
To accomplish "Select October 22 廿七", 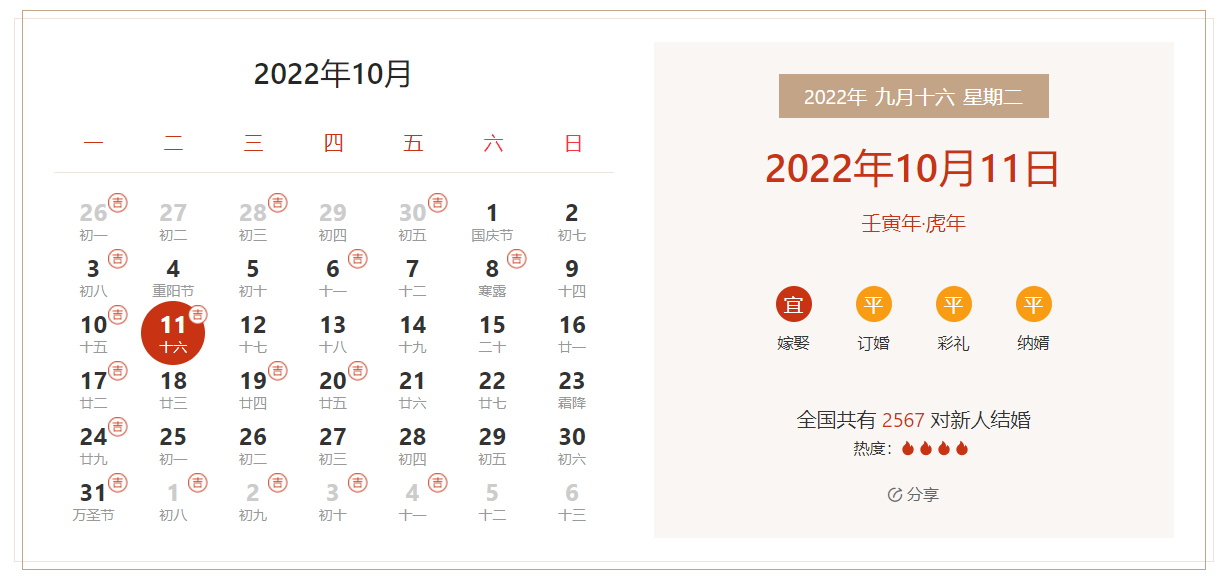I will 492,390.
